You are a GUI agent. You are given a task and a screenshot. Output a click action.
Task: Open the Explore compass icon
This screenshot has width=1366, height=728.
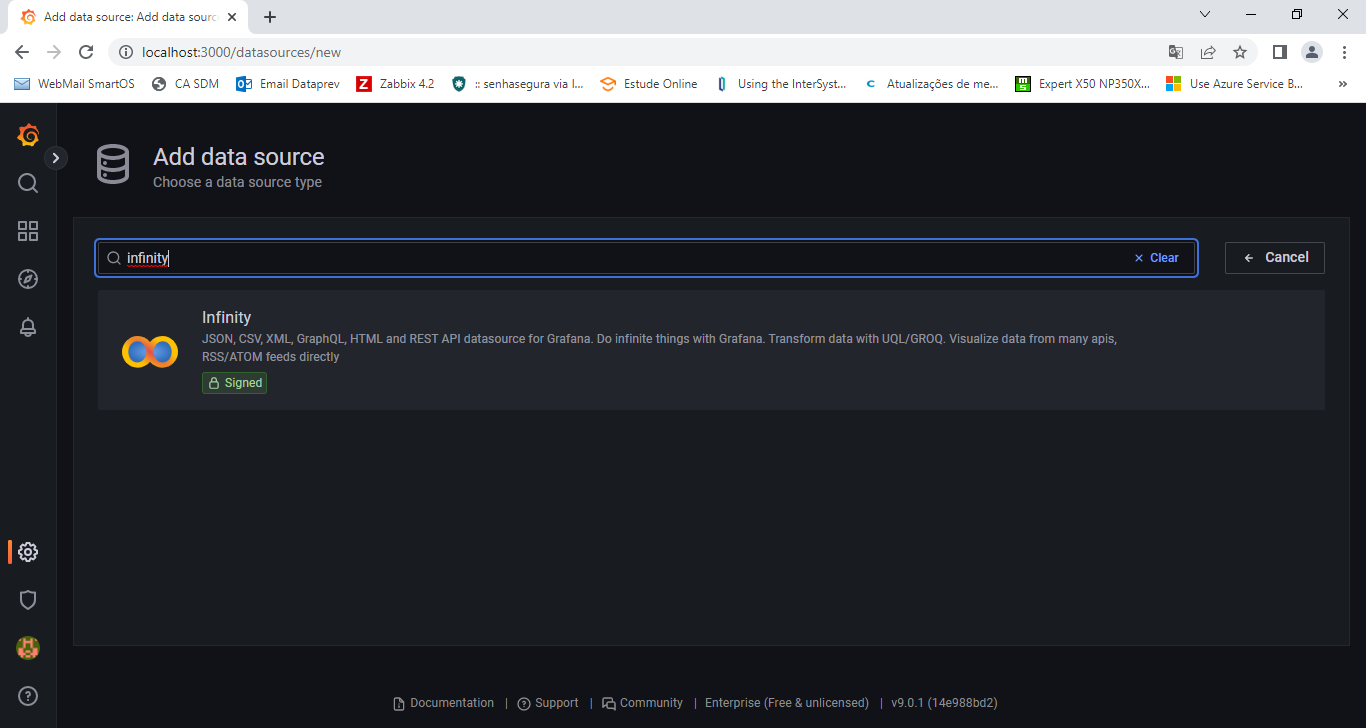coord(28,279)
